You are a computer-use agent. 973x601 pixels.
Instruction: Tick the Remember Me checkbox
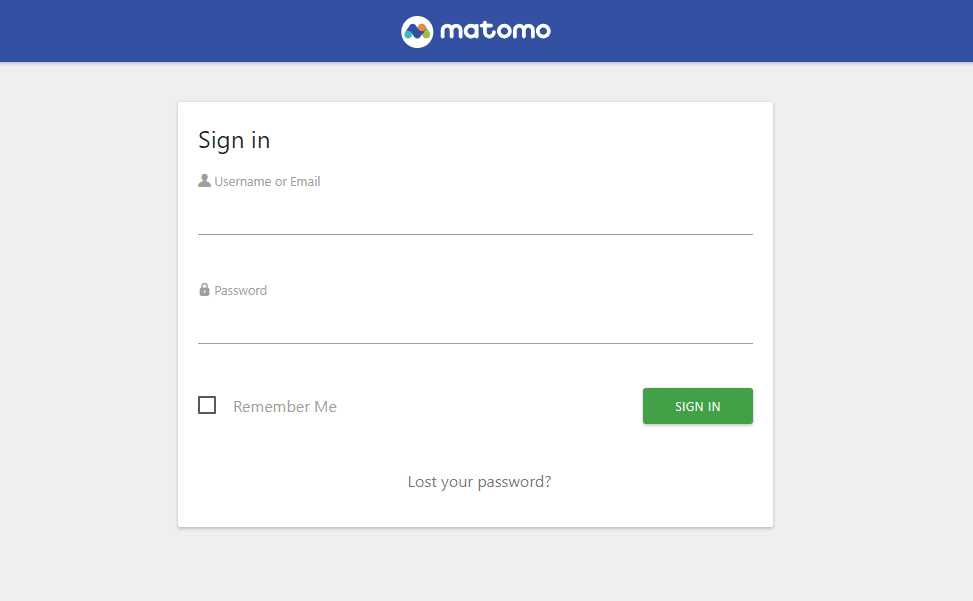point(207,405)
